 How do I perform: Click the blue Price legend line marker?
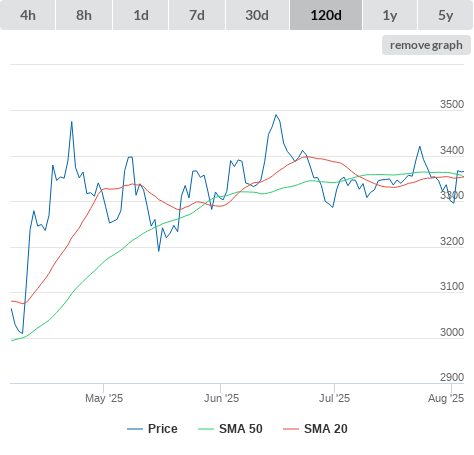135,429
